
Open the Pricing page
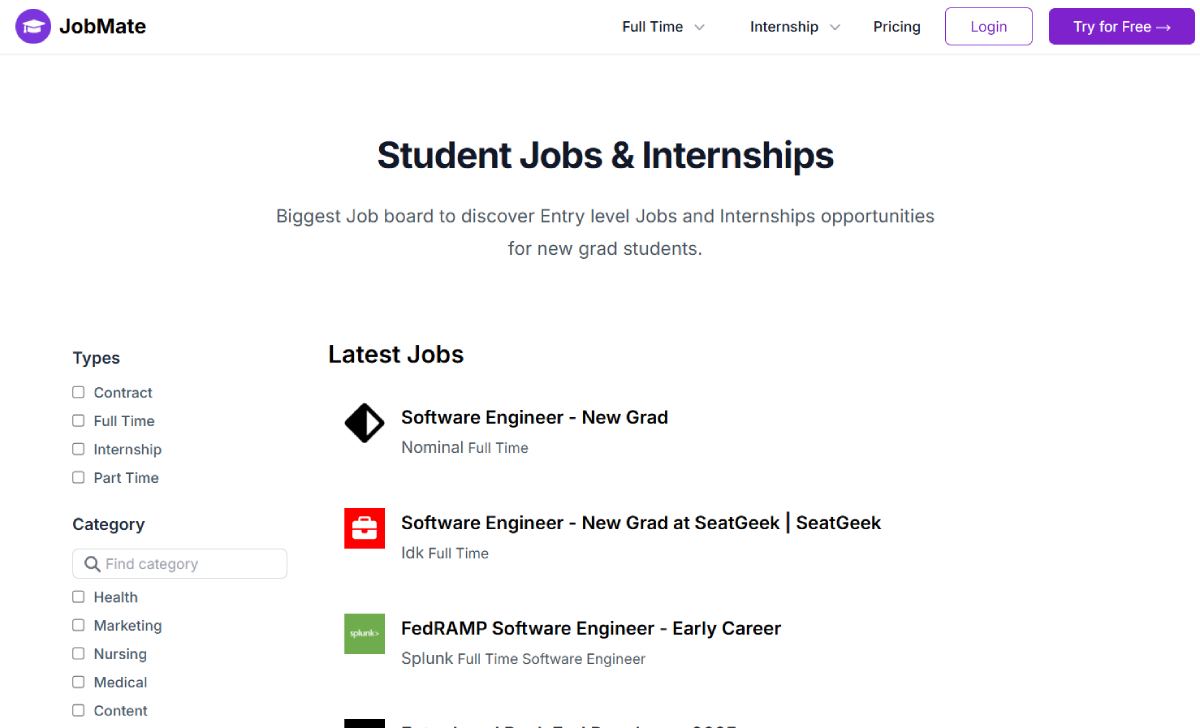pos(896,27)
